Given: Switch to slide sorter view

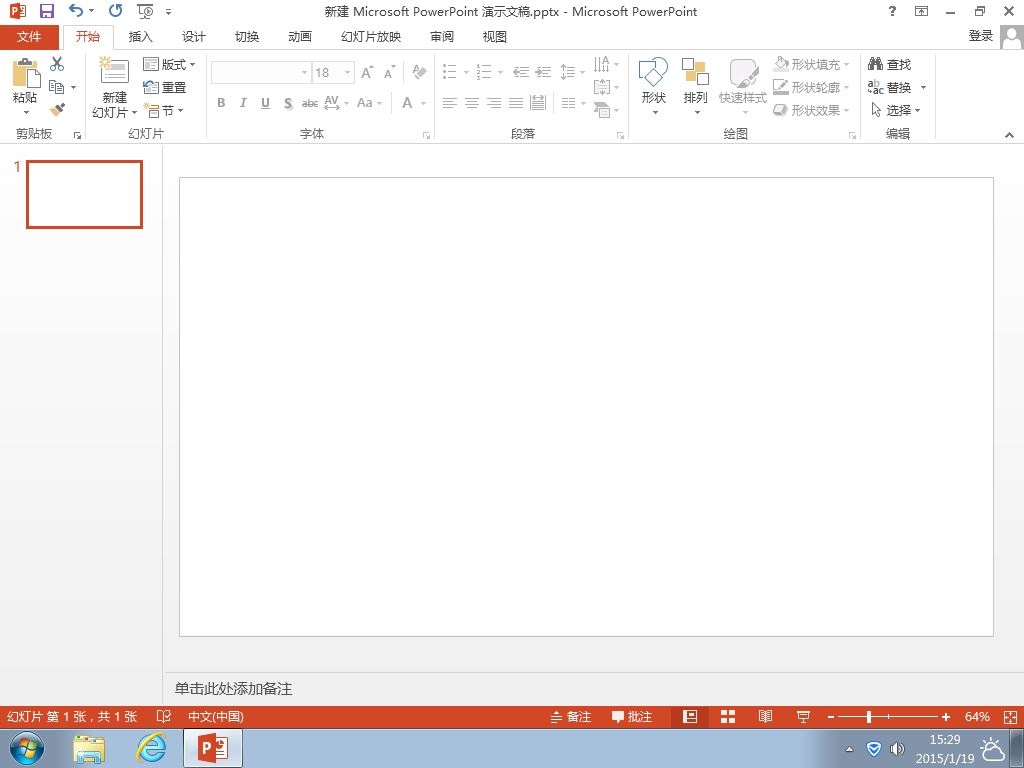Looking at the screenshot, I should tap(728, 717).
